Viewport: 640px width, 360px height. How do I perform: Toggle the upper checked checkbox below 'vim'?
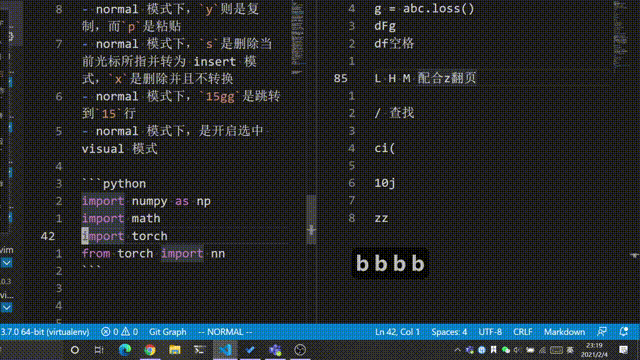(7, 263)
